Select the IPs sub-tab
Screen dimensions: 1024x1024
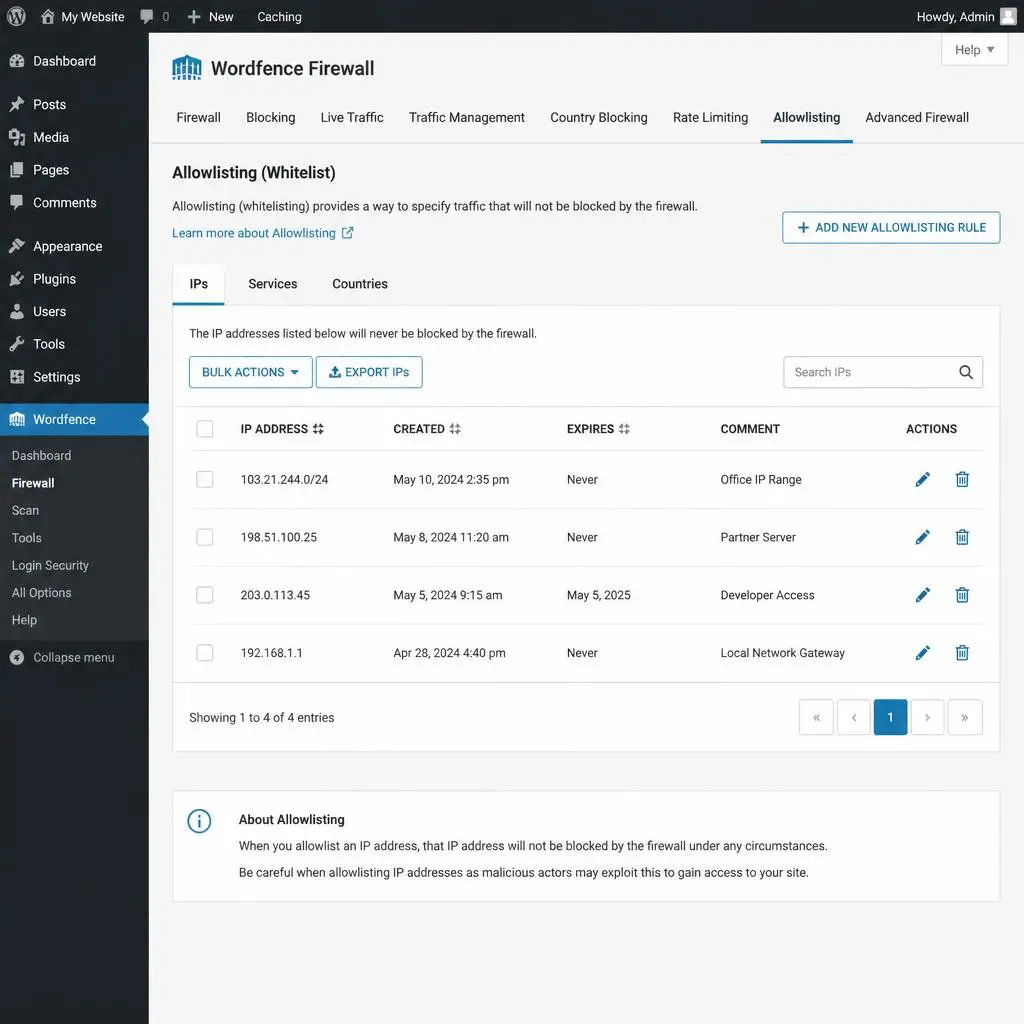point(199,283)
